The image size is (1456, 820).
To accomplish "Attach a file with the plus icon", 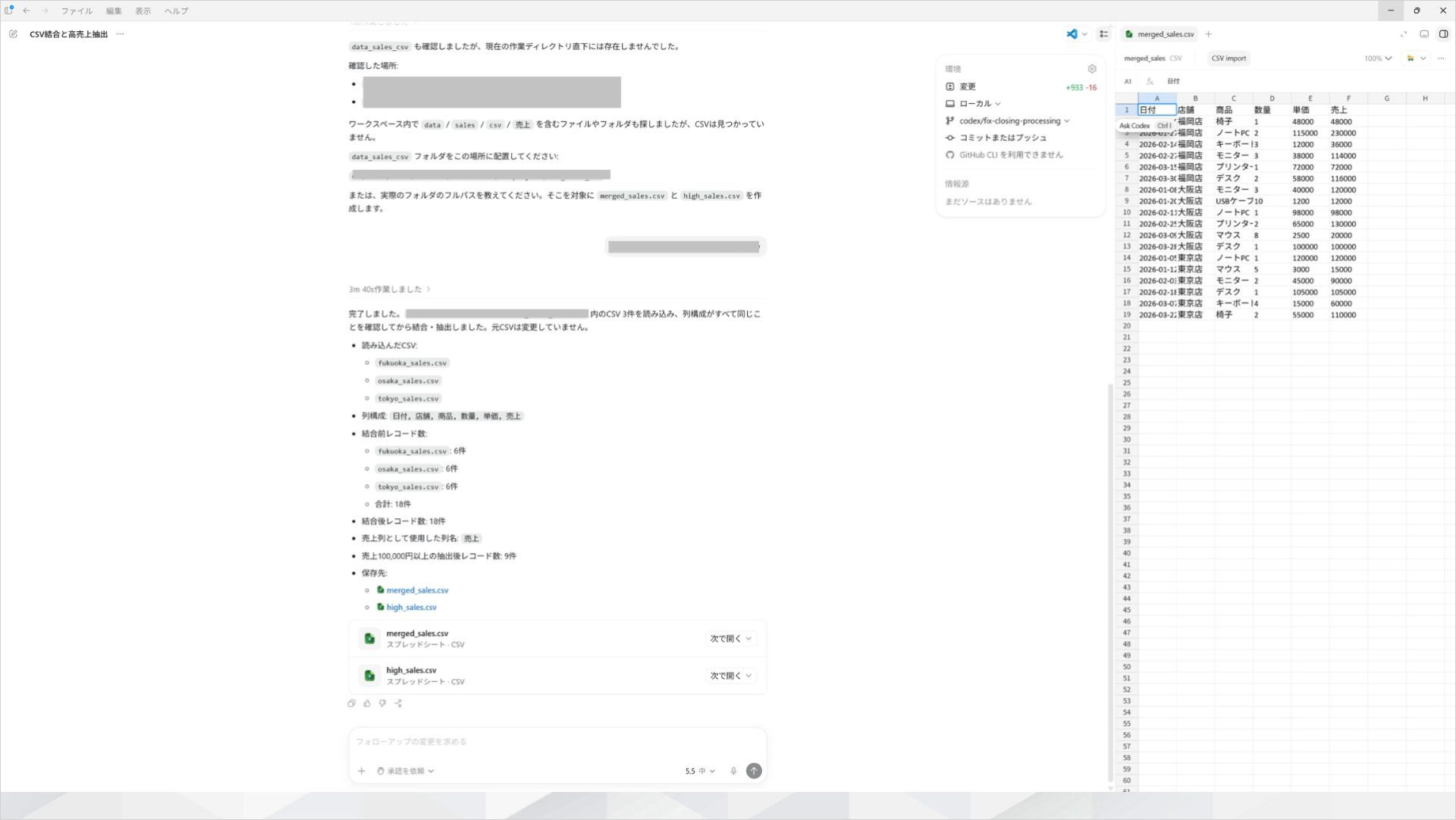I will pos(362,771).
